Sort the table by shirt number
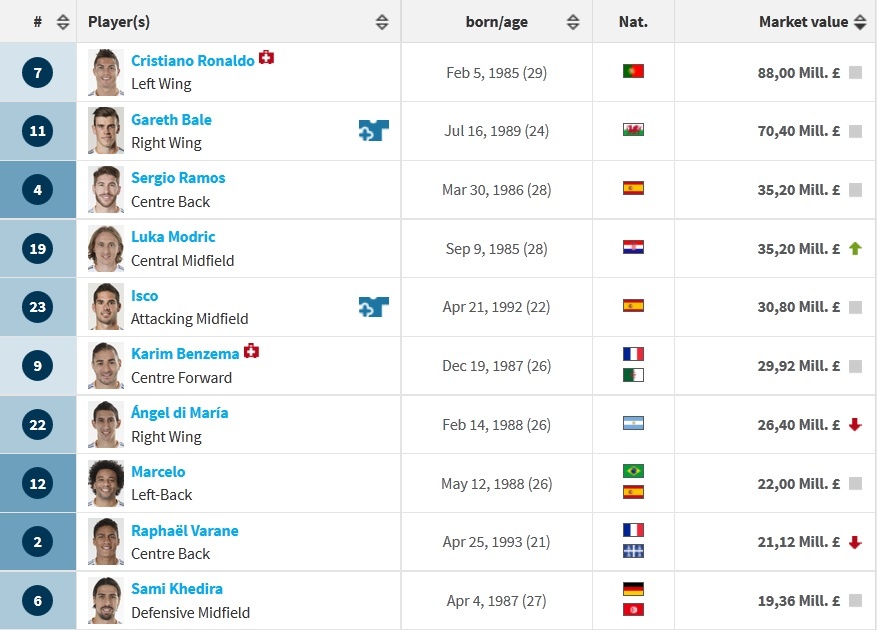The height and width of the screenshot is (630, 877). coord(63,22)
